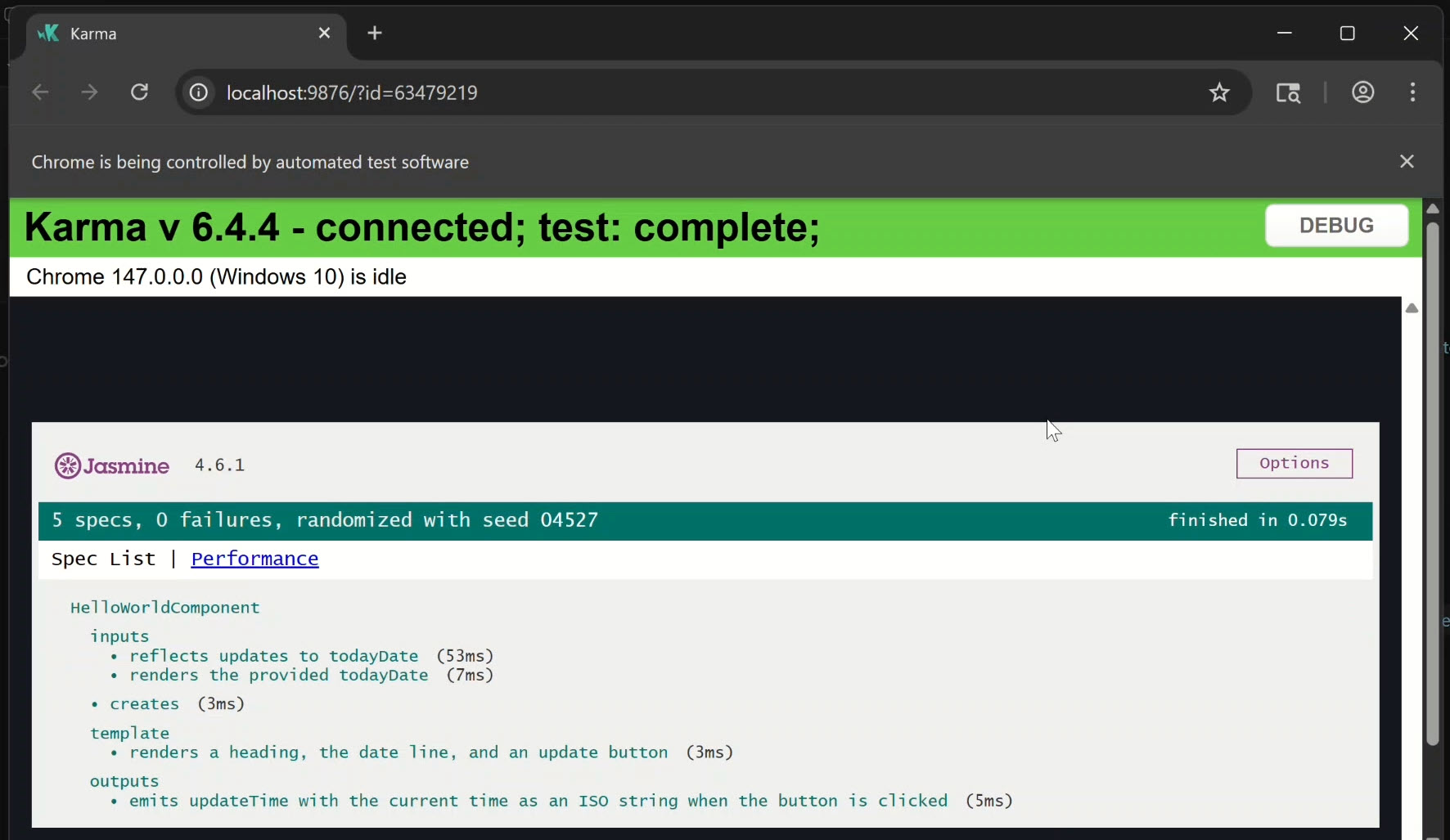Bookmark this page with the star icon
Viewport: 1450px width, 840px height.
tap(1219, 92)
